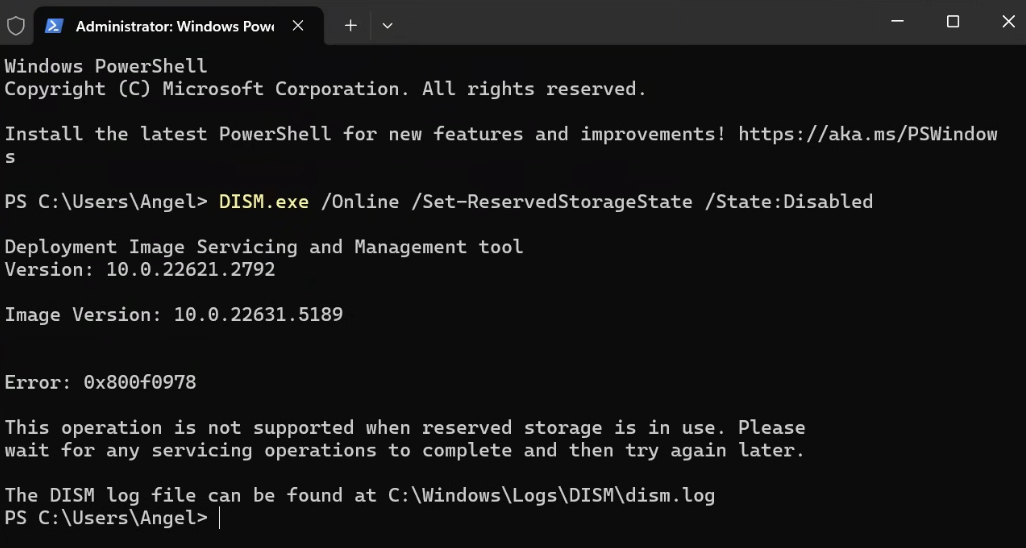Expand the new tab profile dropdown chevron
The image size is (1026, 548).
[388, 26]
